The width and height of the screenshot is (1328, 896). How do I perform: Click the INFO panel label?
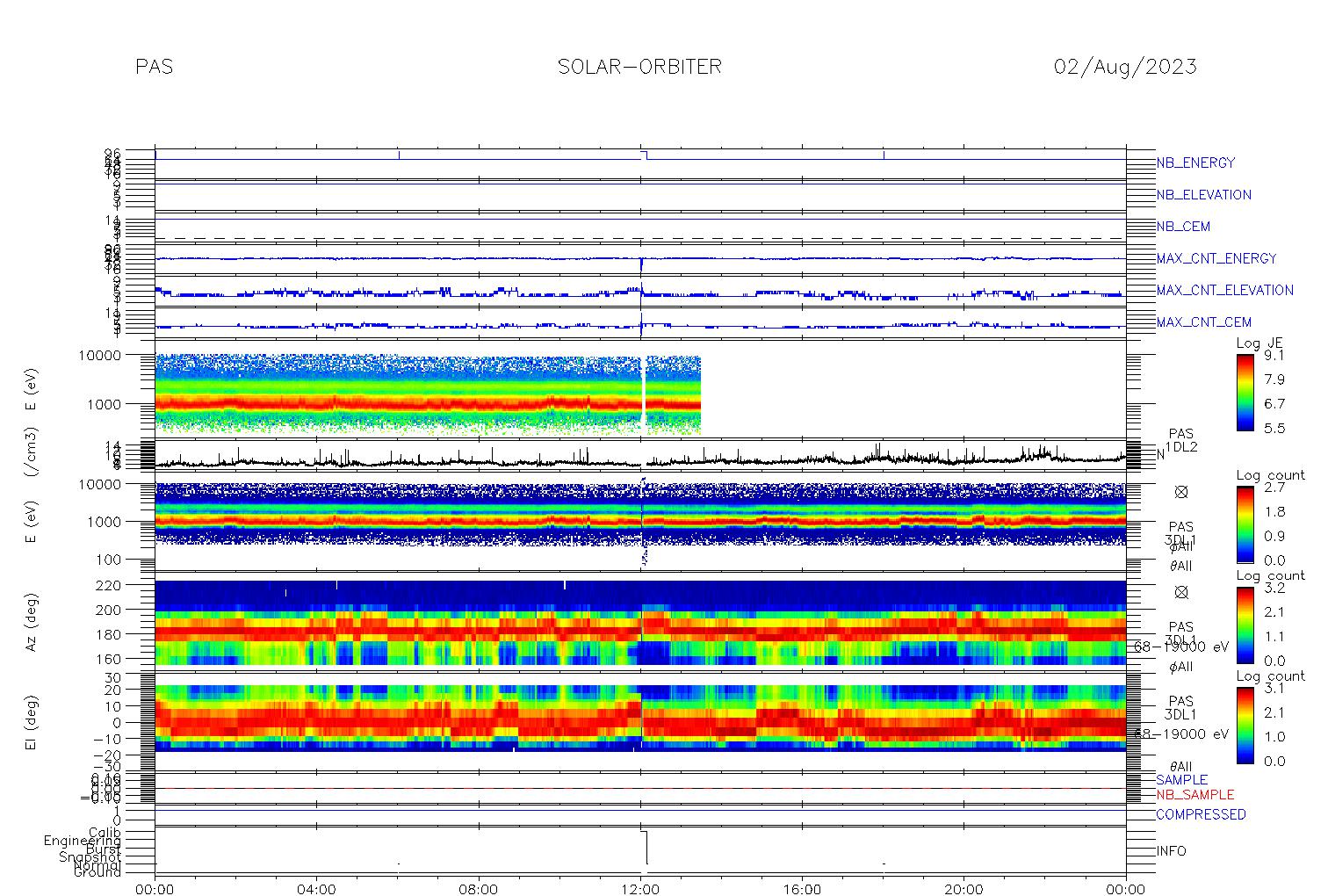coord(1171,851)
